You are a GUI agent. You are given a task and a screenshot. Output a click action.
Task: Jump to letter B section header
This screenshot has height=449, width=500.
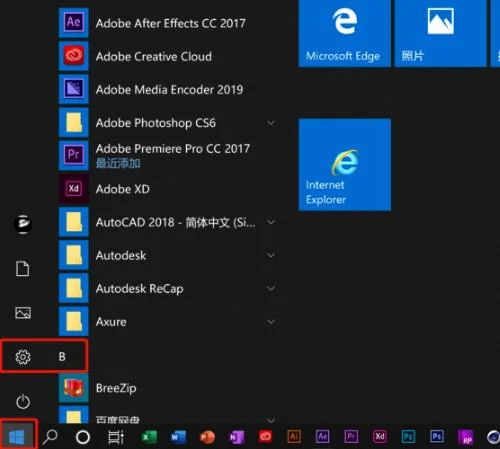62,356
